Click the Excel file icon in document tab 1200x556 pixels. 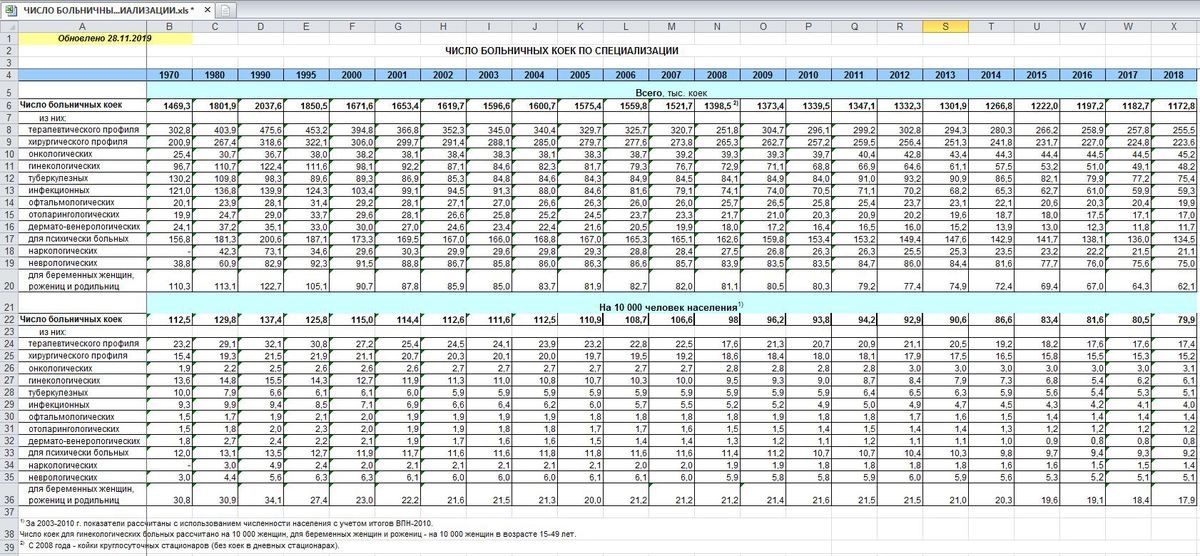pyautogui.click(x=10, y=10)
